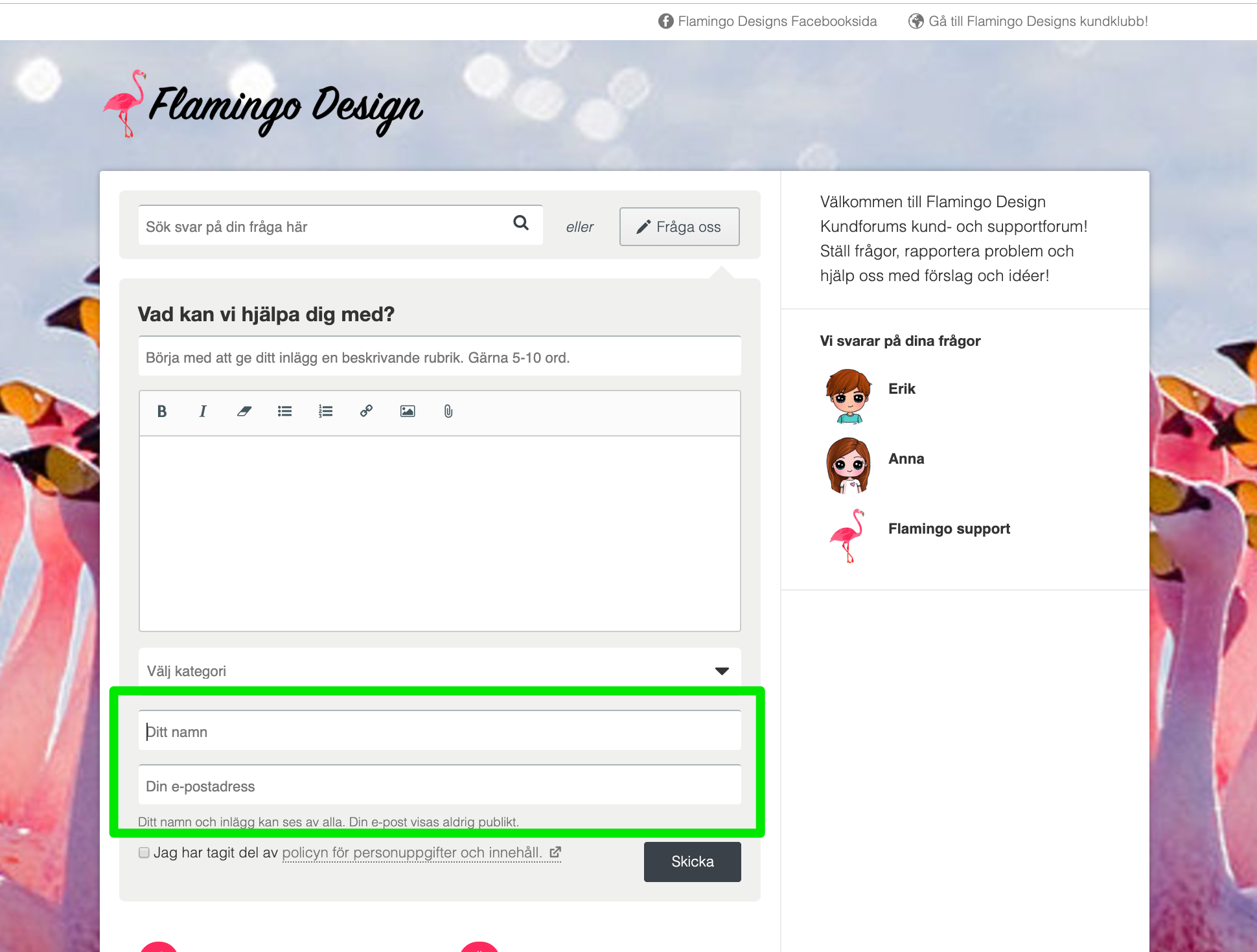This screenshot has width=1257, height=952.
Task: Toggle bold formatting in the editor
Action: click(162, 411)
